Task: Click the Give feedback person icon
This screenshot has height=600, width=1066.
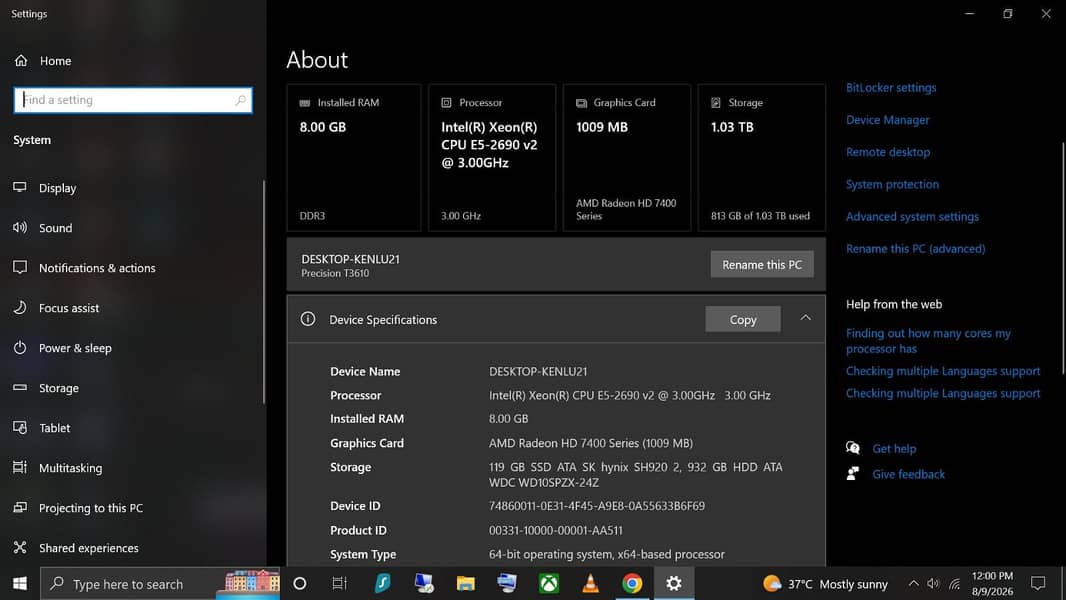Action: pyautogui.click(x=853, y=474)
